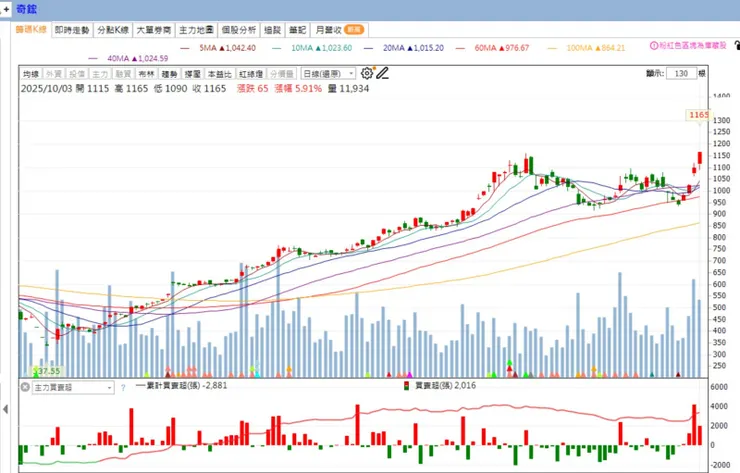
Task: Toggle the 趨勢 trend overlay
Action: [x=169, y=74]
